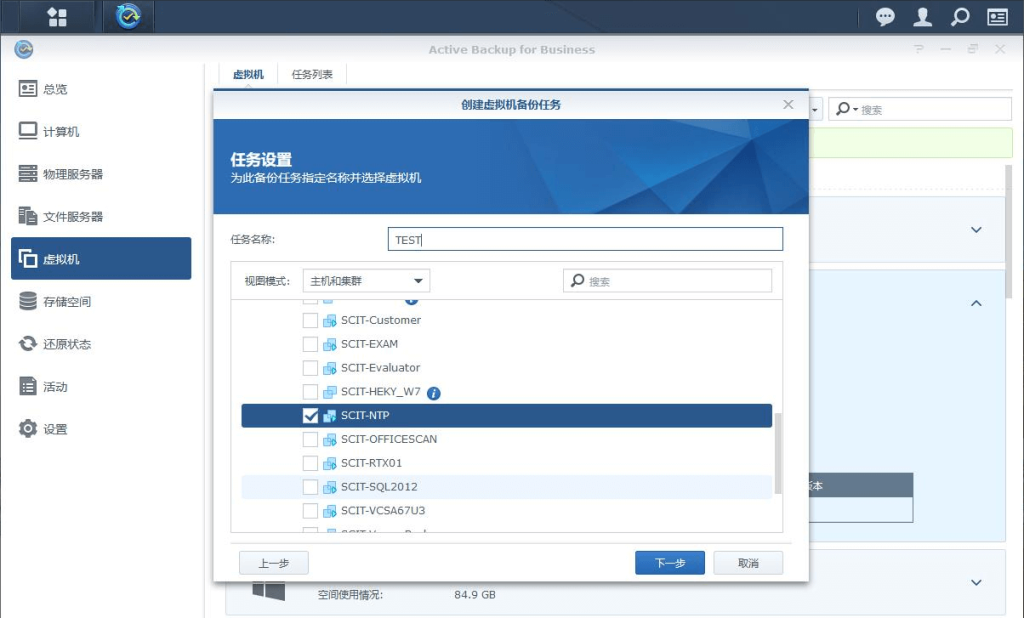This screenshot has height=618, width=1024.
Task: Click Active Backup taskbar icon
Action: coord(128,16)
